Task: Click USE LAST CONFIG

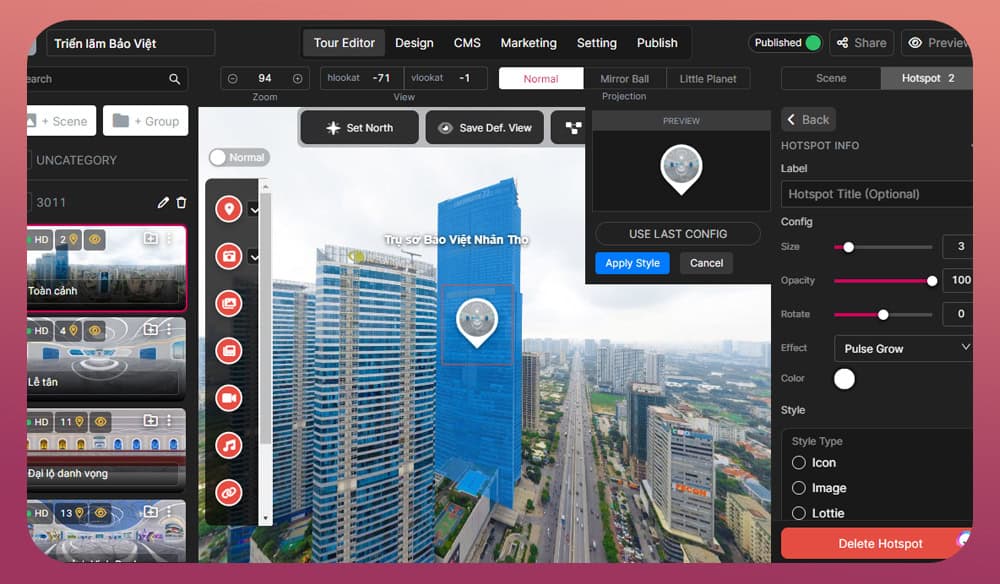Action: click(x=677, y=233)
